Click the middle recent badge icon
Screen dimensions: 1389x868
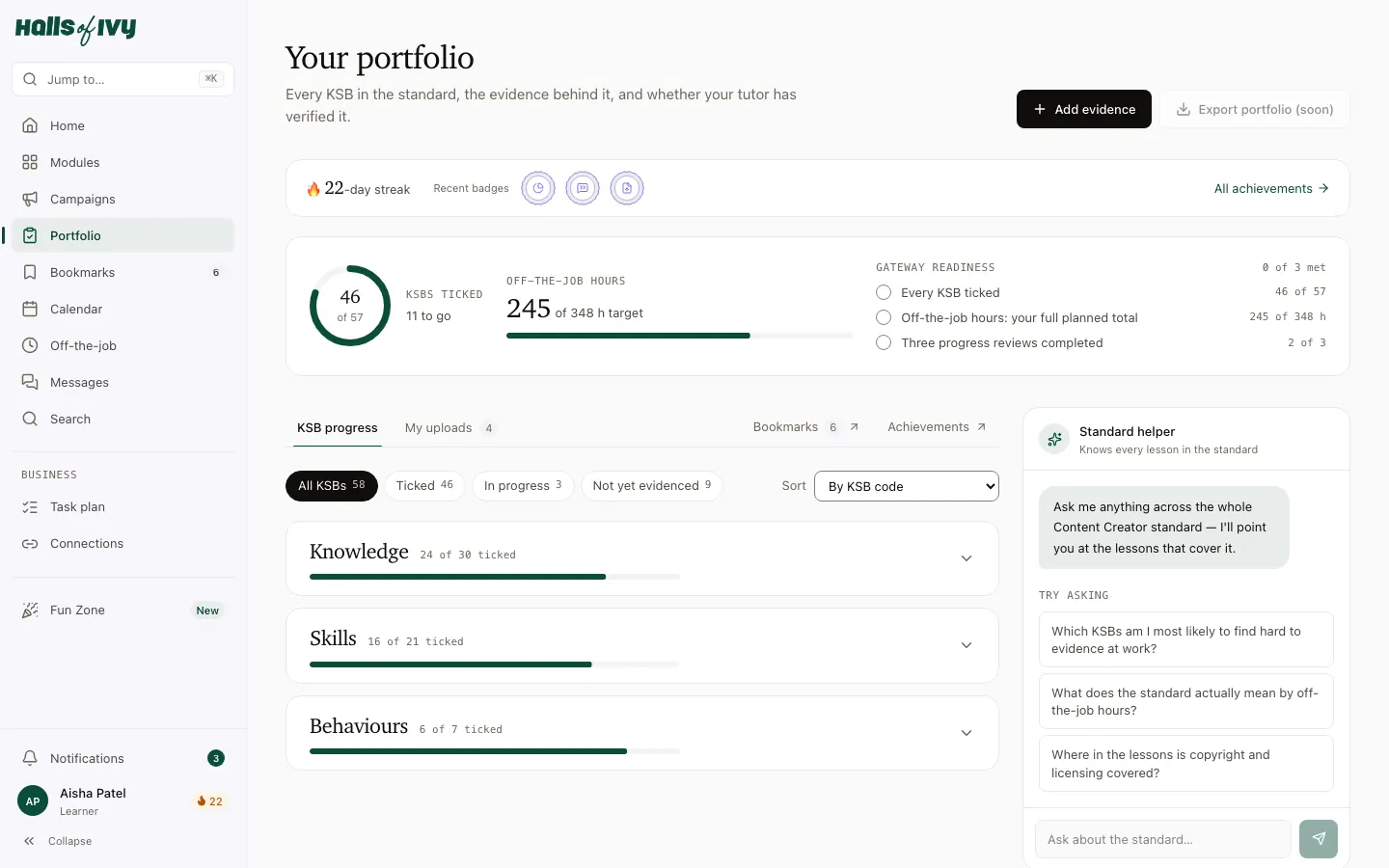583,188
